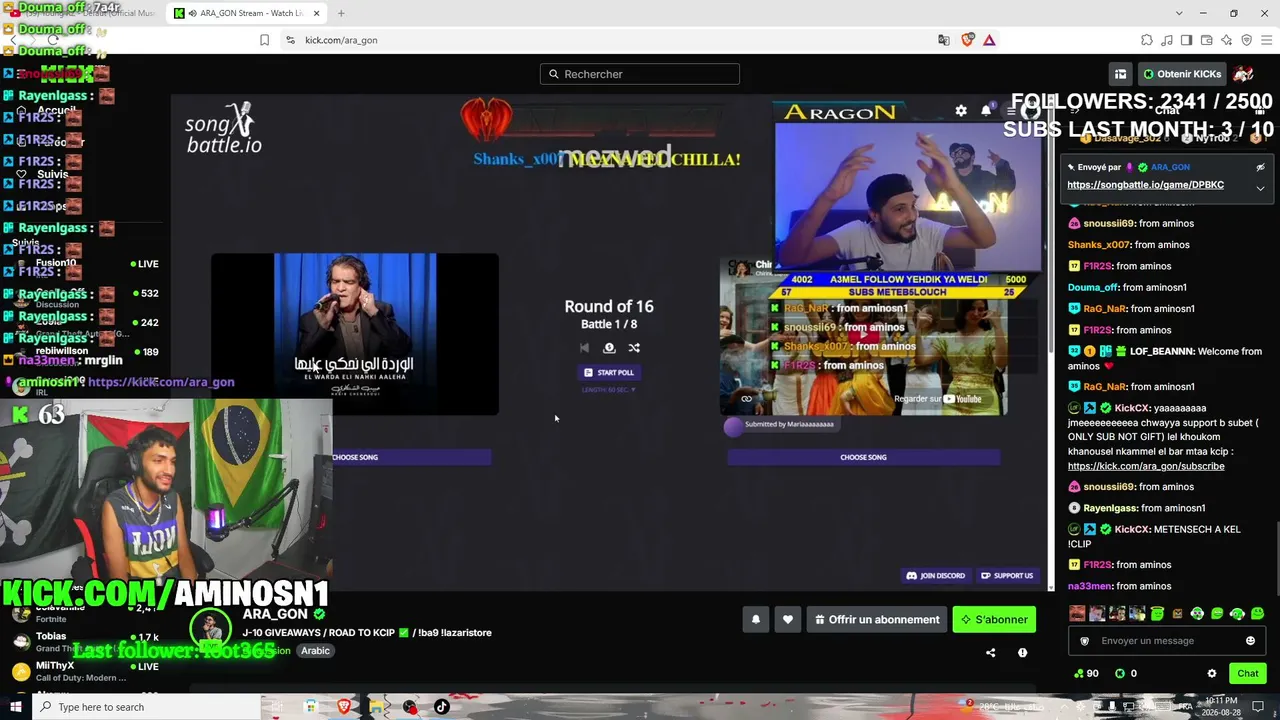Open the browser extensions puzzle icon
This screenshot has height=720, width=1280.
(x=1147, y=40)
